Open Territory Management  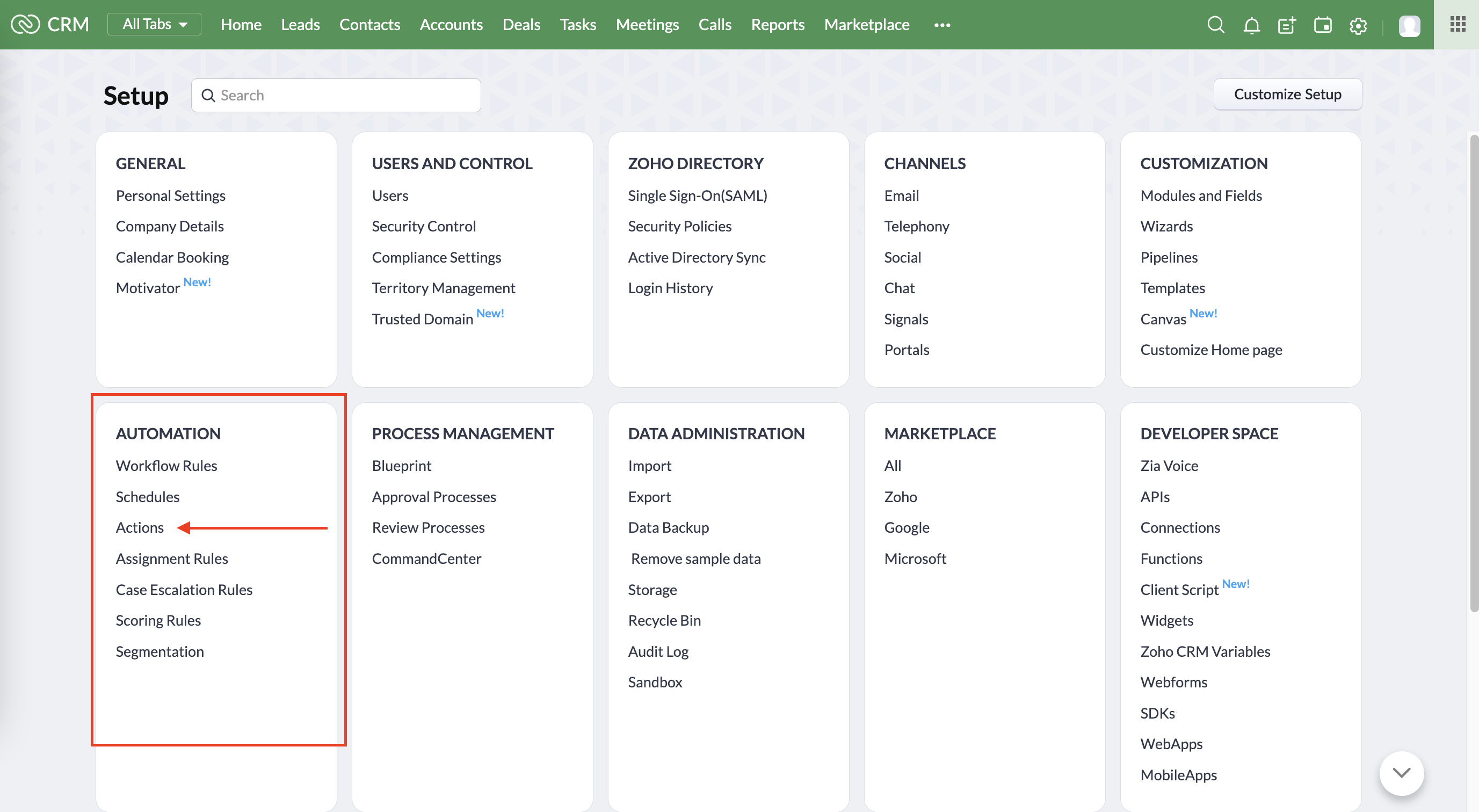click(x=443, y=288)
